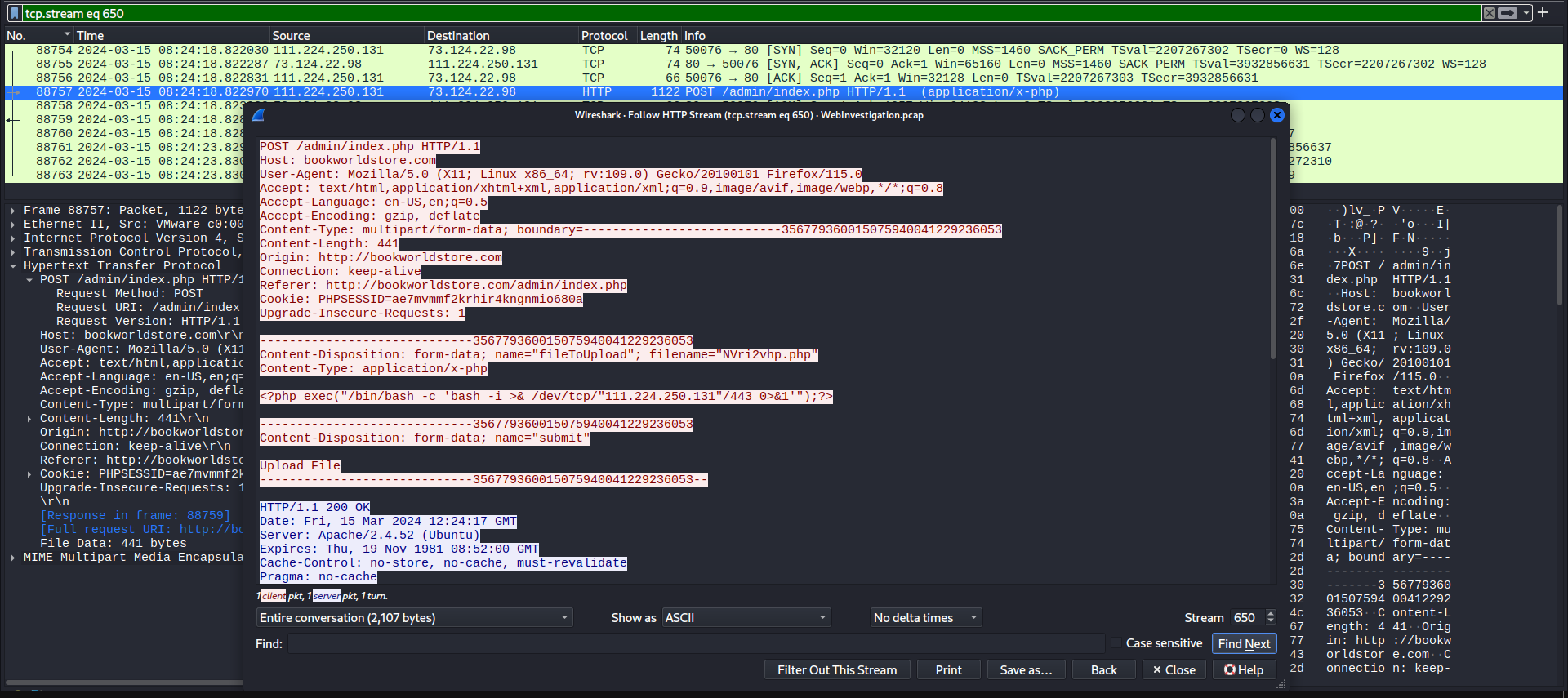1568x698 pixels.
Task: Open the display filter history dropdown arrow
Action: [x=1526, y=13]
